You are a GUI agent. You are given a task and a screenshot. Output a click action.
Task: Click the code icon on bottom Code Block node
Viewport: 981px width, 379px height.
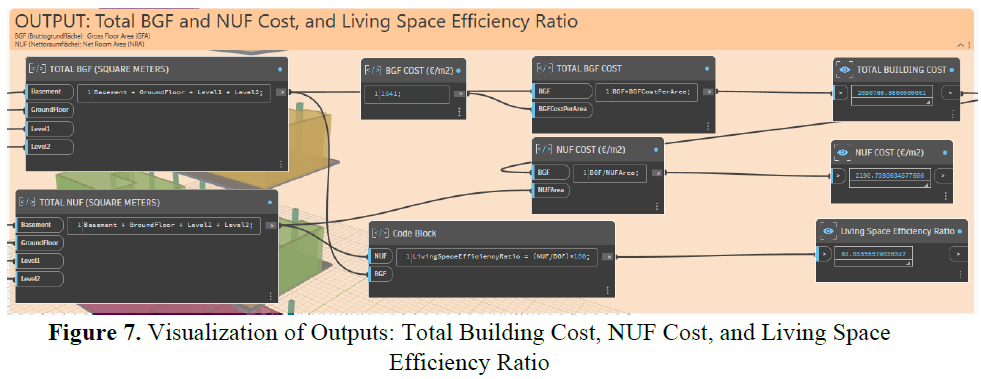click(380, 233)
